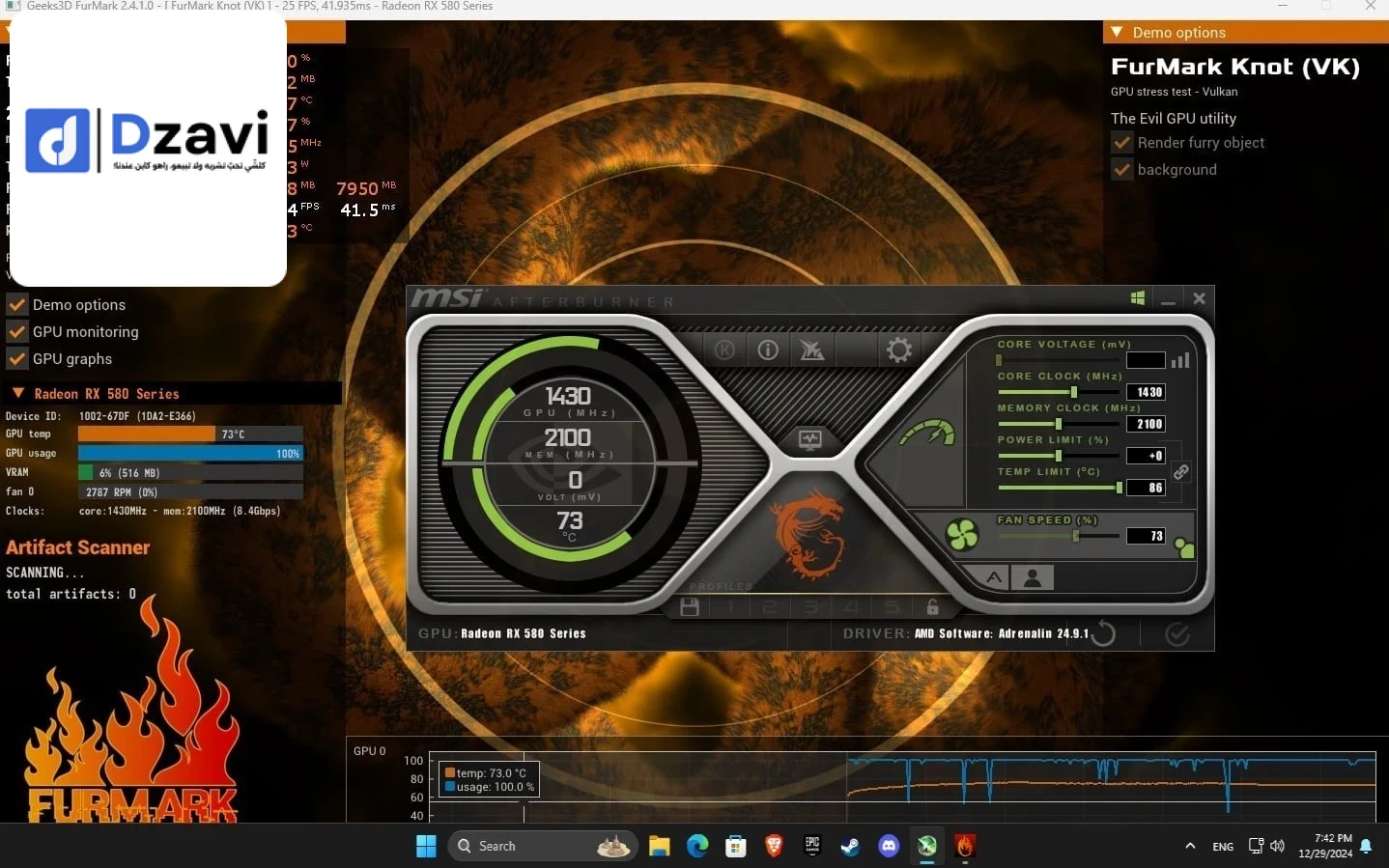Apply Afterburner settings with checkmark

tap(1177, 633)
